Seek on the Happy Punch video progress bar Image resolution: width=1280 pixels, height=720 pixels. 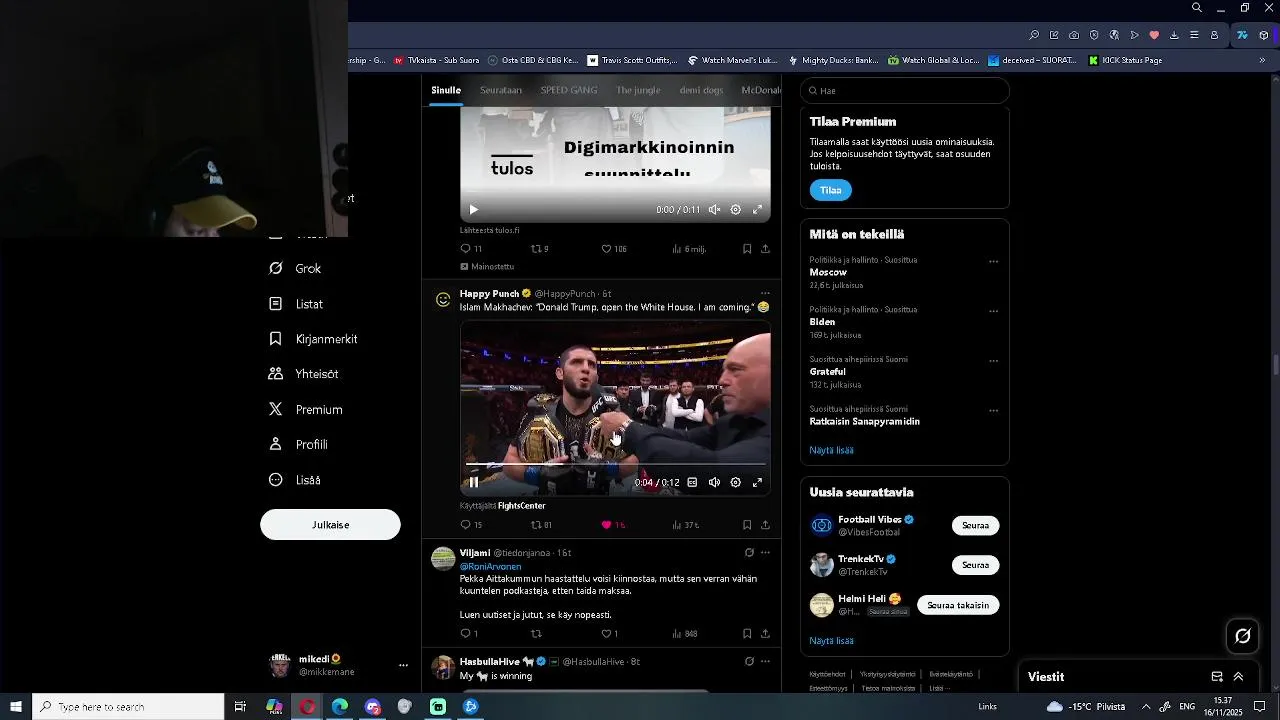click(615, 464)
